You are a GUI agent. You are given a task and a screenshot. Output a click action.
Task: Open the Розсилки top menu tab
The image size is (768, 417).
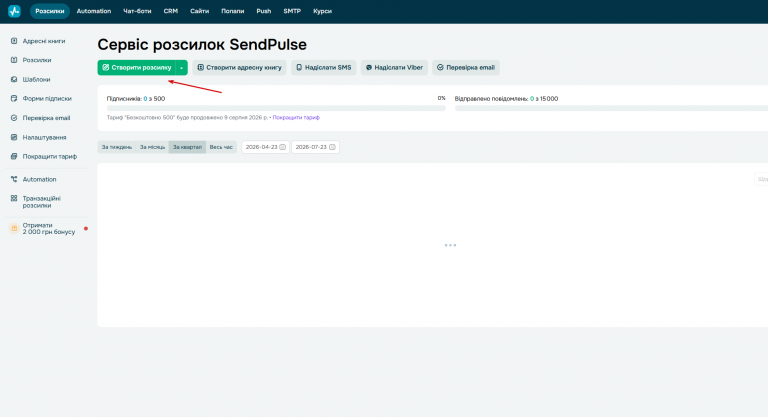[x=49, y=11]
